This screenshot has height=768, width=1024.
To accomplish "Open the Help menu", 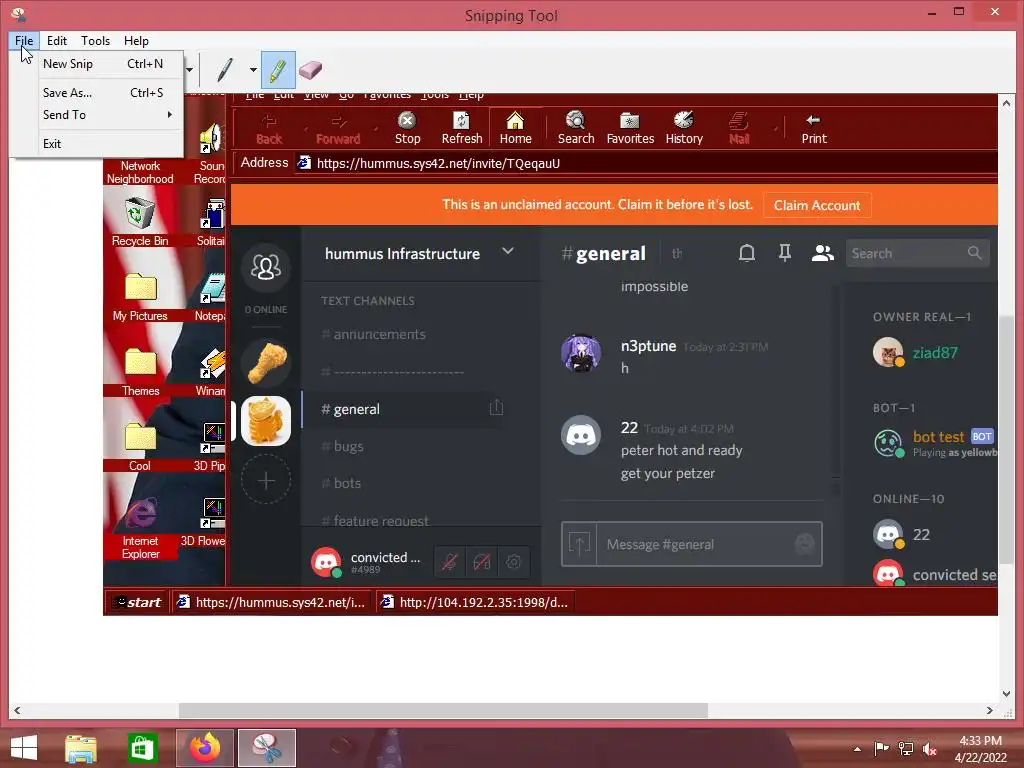I will pyautogui.click(x=136, y=40).
